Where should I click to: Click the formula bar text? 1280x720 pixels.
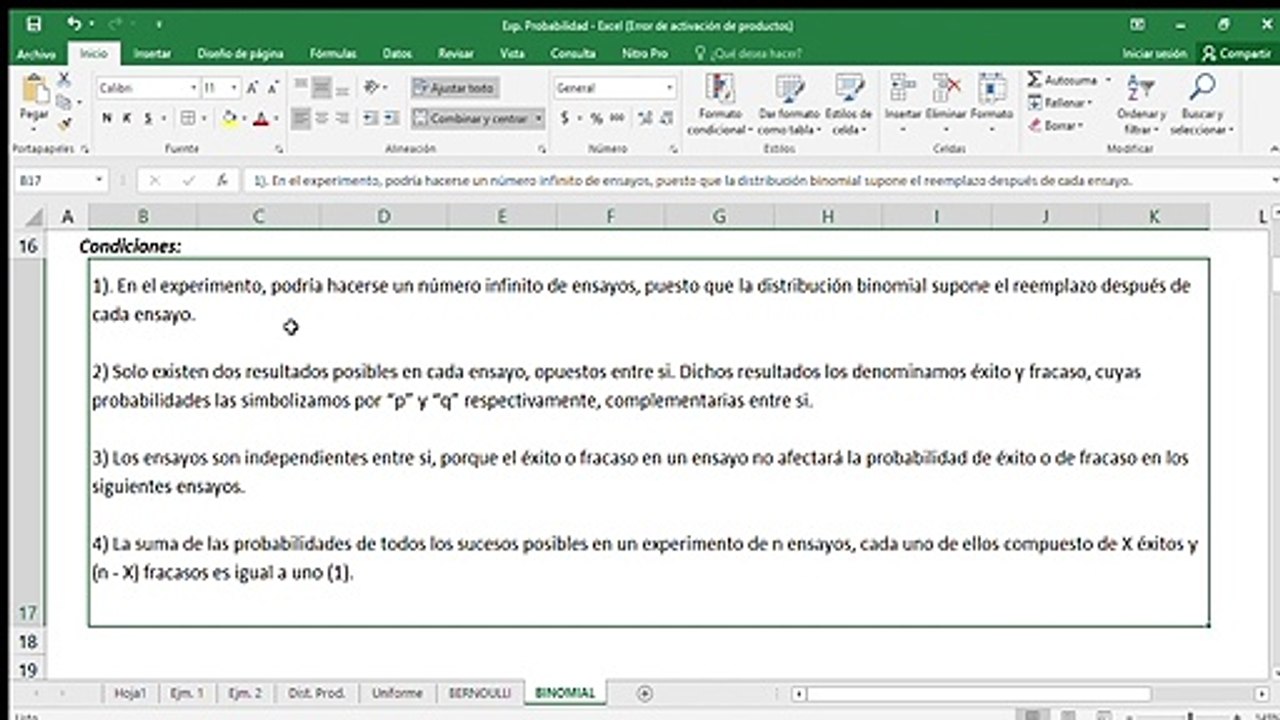(x=692, y=181)
